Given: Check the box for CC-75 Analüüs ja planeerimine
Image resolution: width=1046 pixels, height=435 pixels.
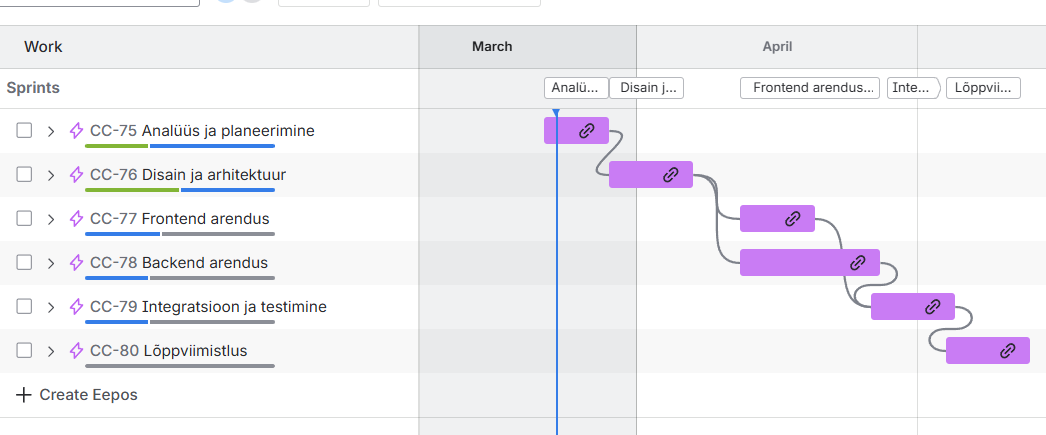Looking at the screenshot, I should pos(25,131).
